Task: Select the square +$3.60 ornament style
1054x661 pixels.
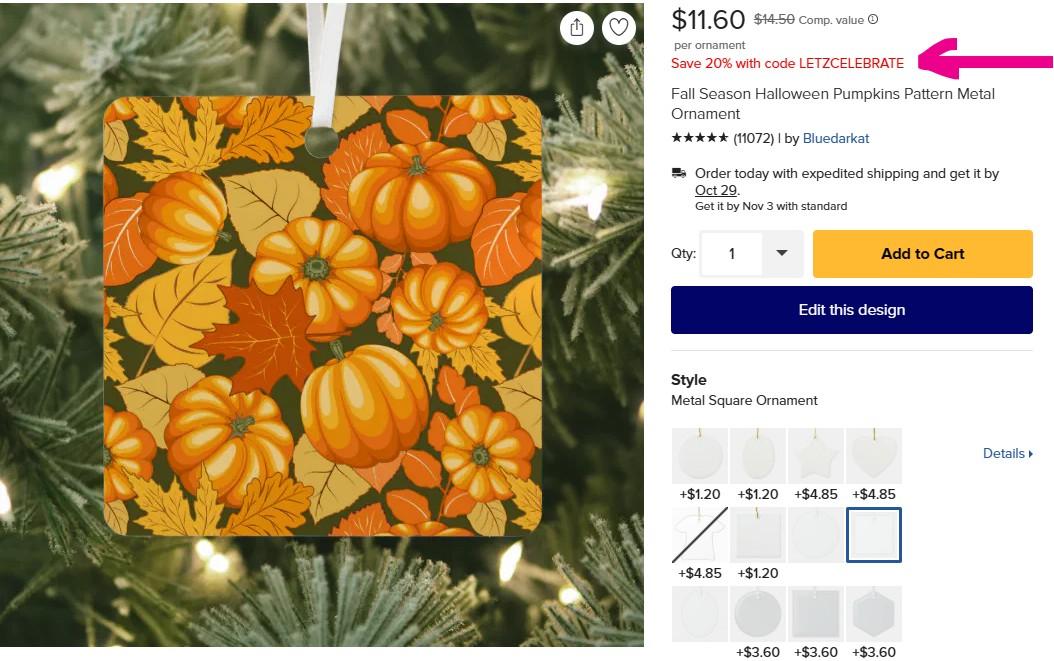Action: (816, 614)
